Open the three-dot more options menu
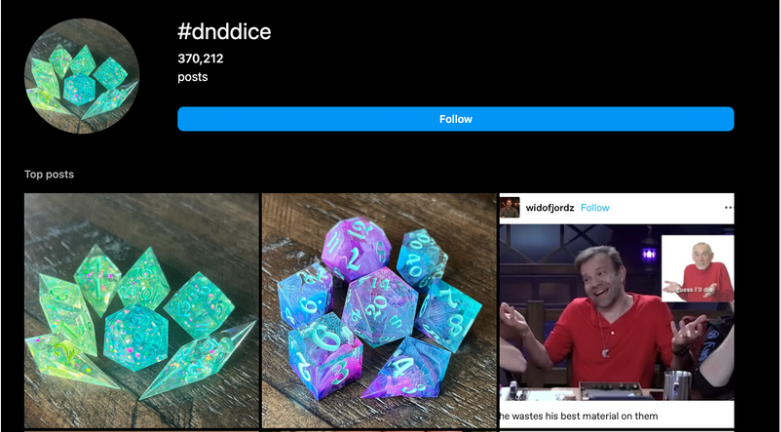 [729, 208]
